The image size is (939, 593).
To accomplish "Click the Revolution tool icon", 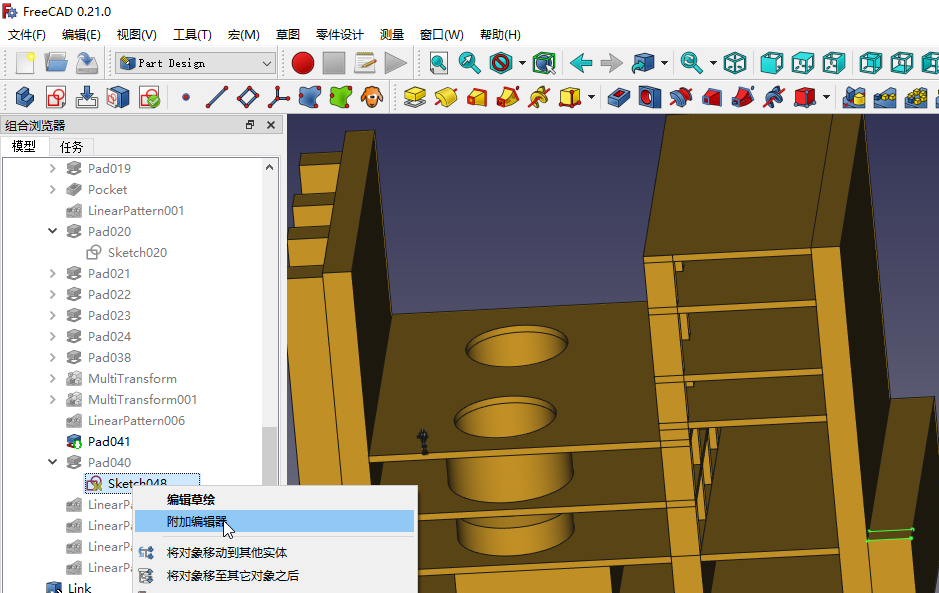I will [446, 97].
